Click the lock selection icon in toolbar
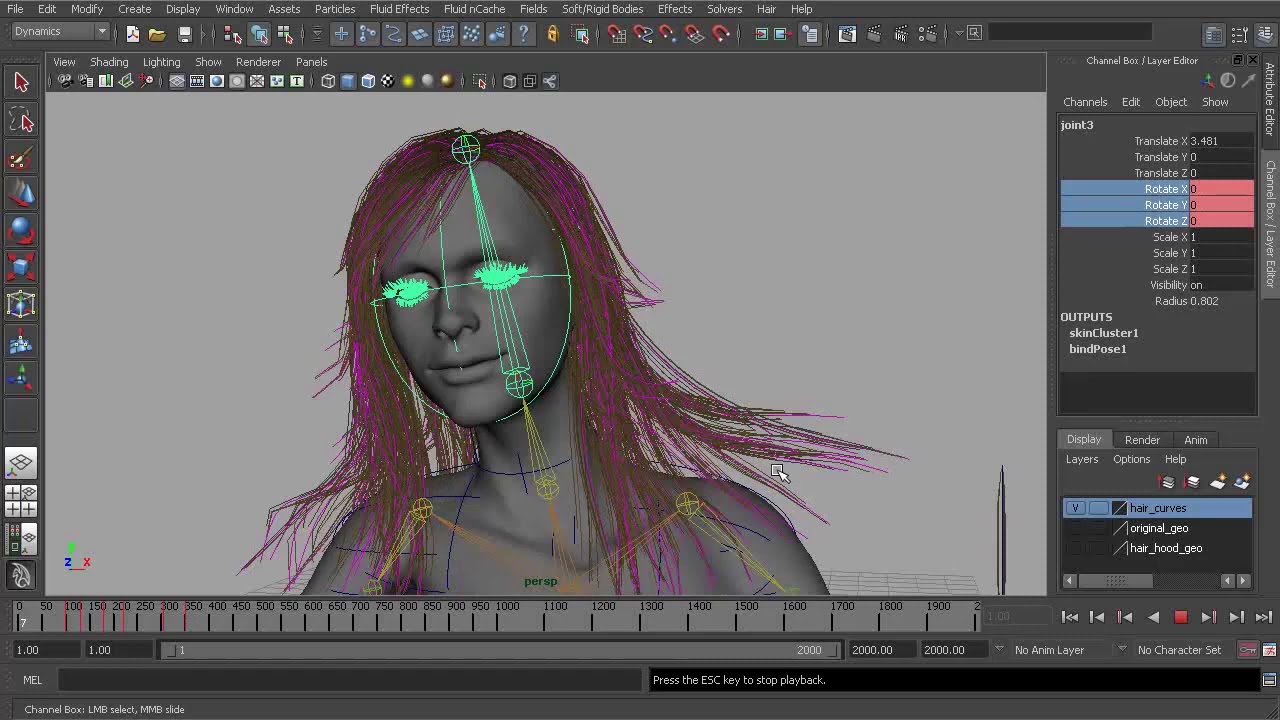 (x=552, y=34)
